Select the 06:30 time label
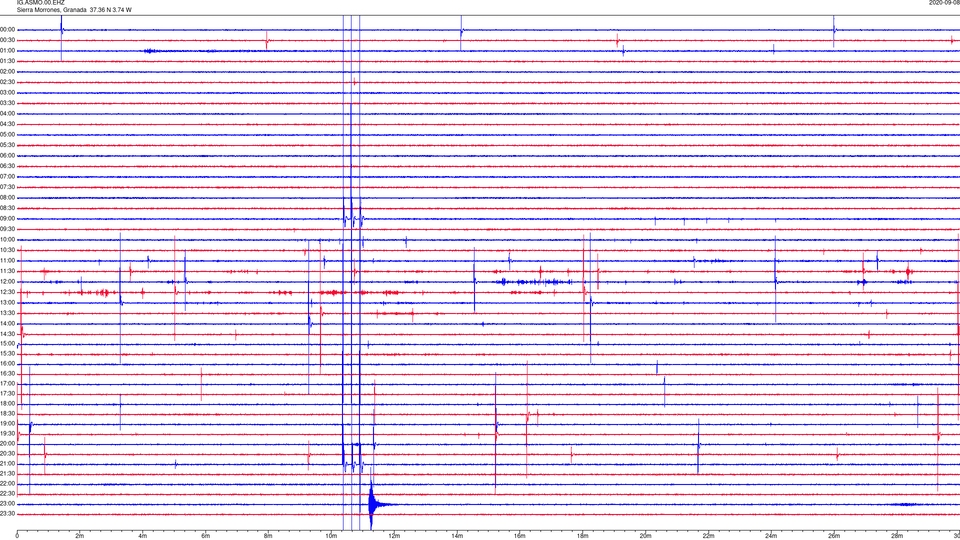Viewport: 960px width, 540px height. 8,166
